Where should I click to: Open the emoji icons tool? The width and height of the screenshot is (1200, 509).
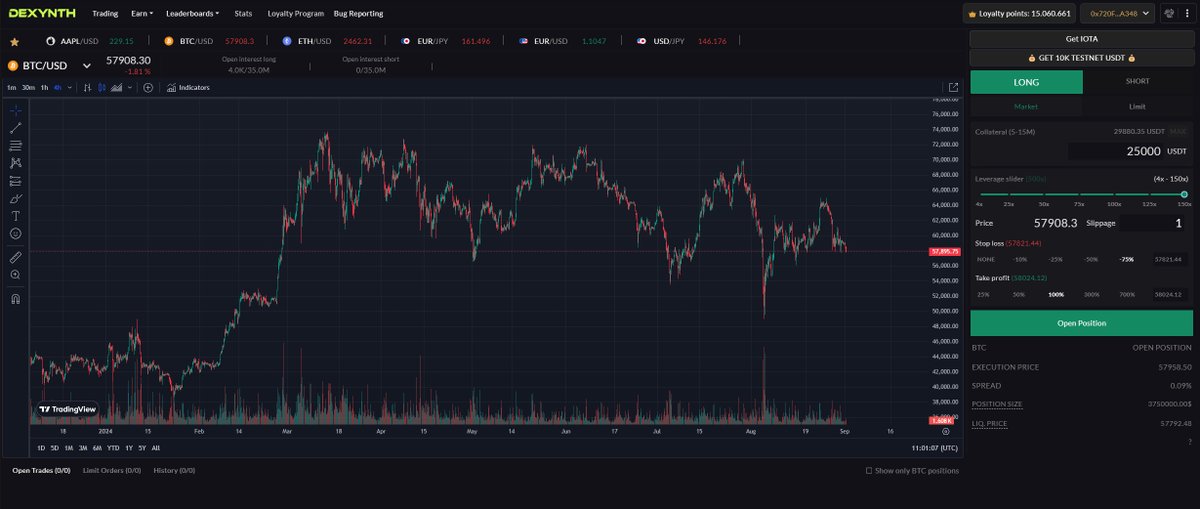(16, 233)
